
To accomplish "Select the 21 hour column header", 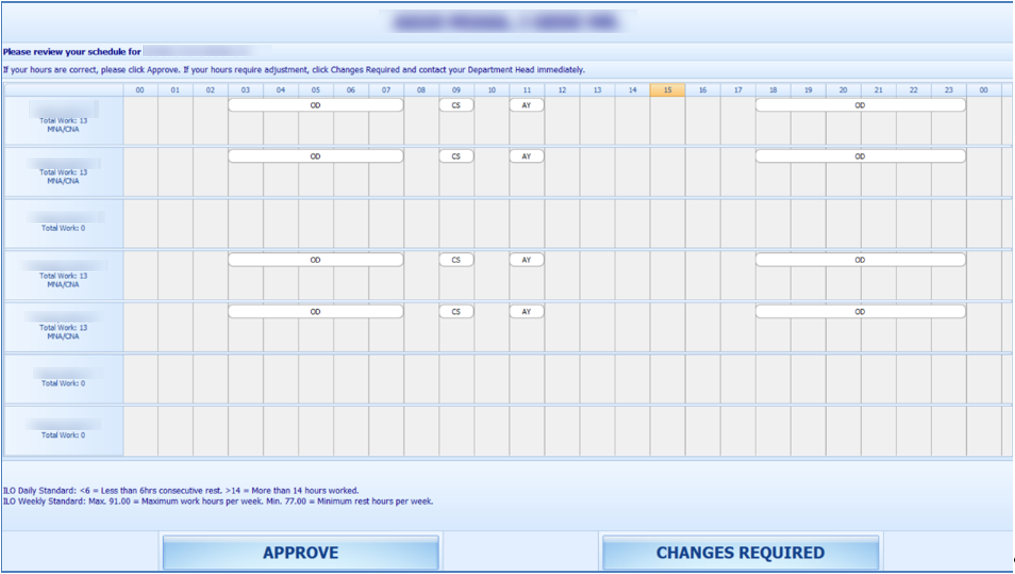I will point(878,90).
